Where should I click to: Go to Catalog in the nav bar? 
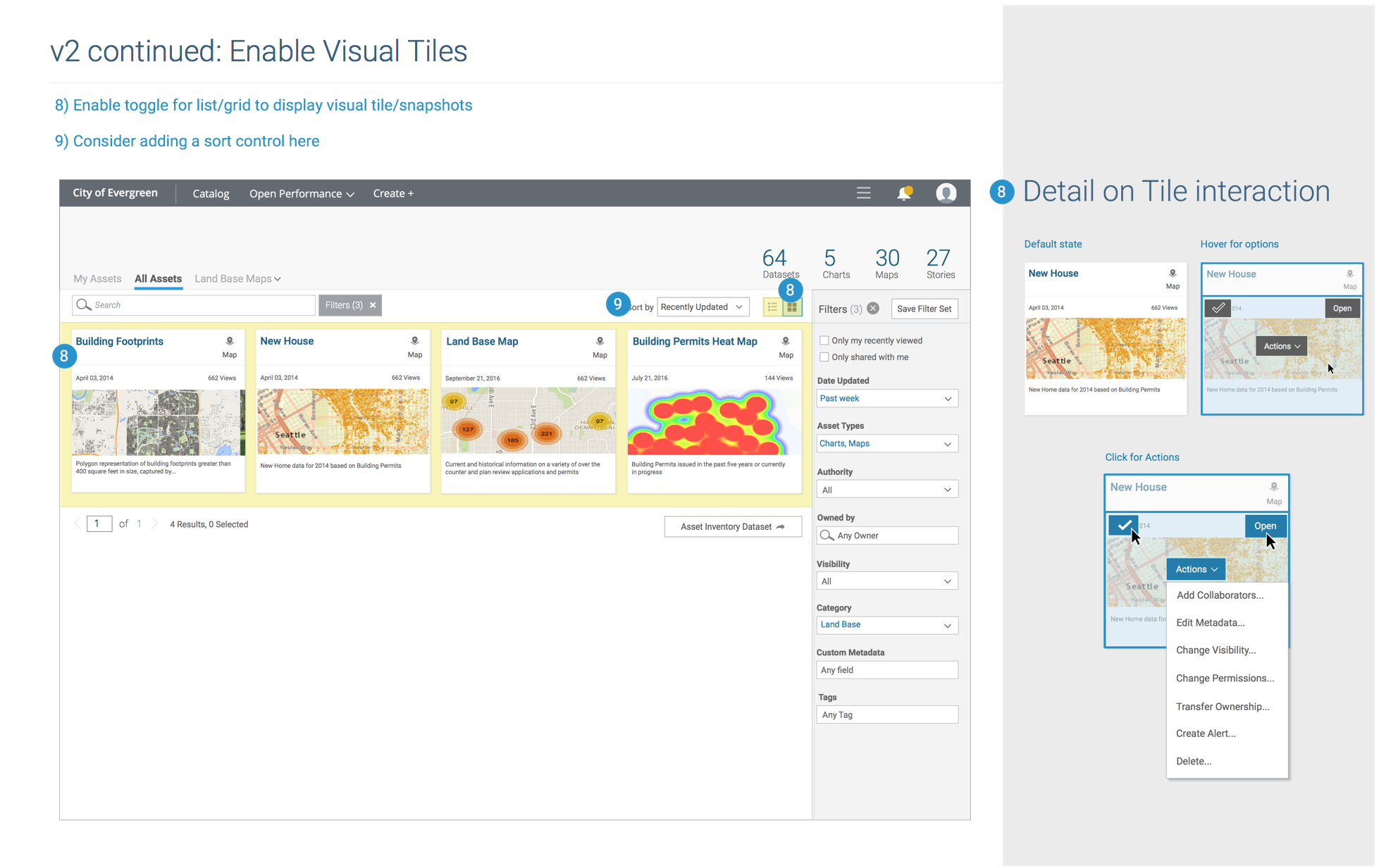[x=211, y=194]
